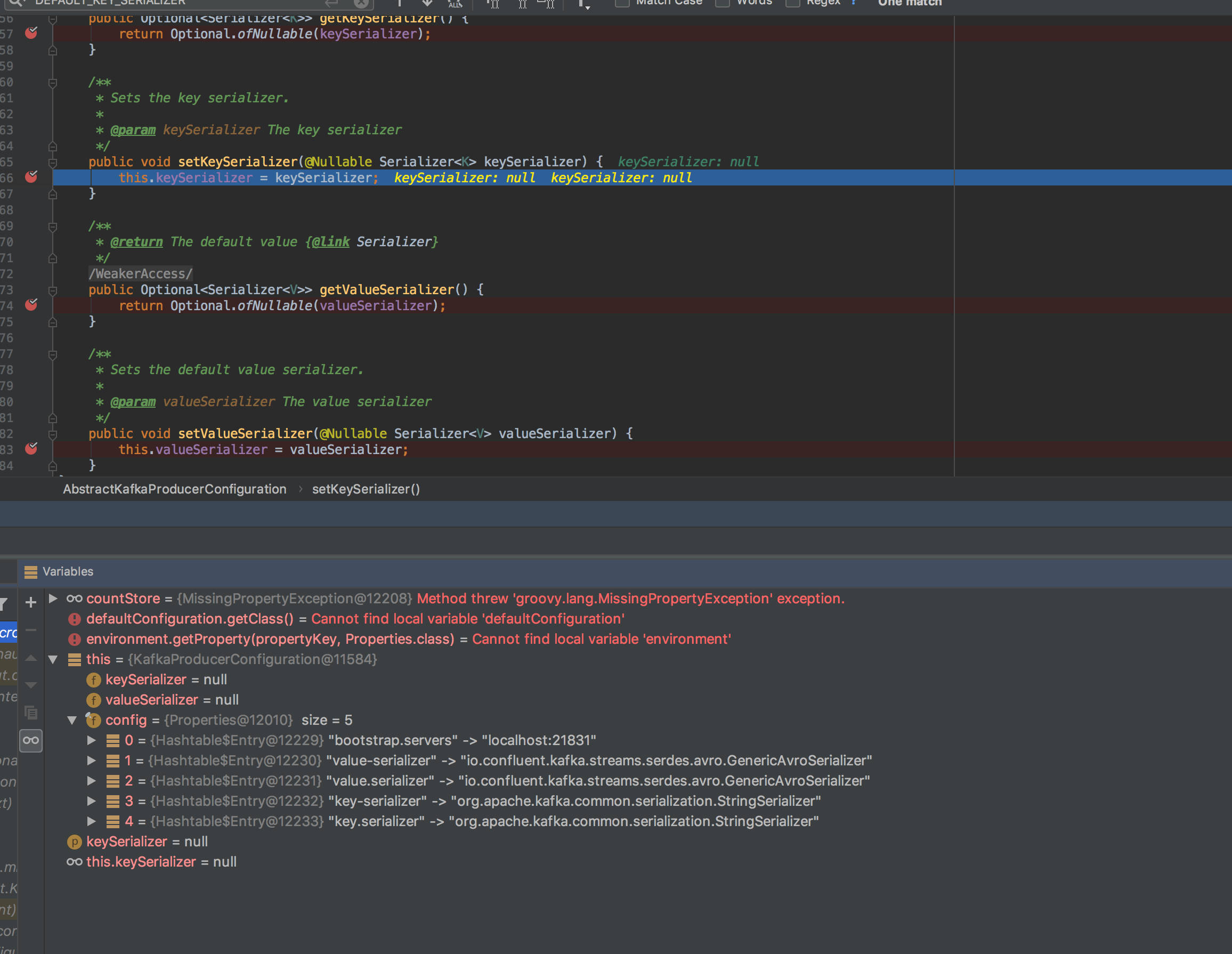Expand the bootstrap.servers Hashtable entry

(x=91, y=740)
